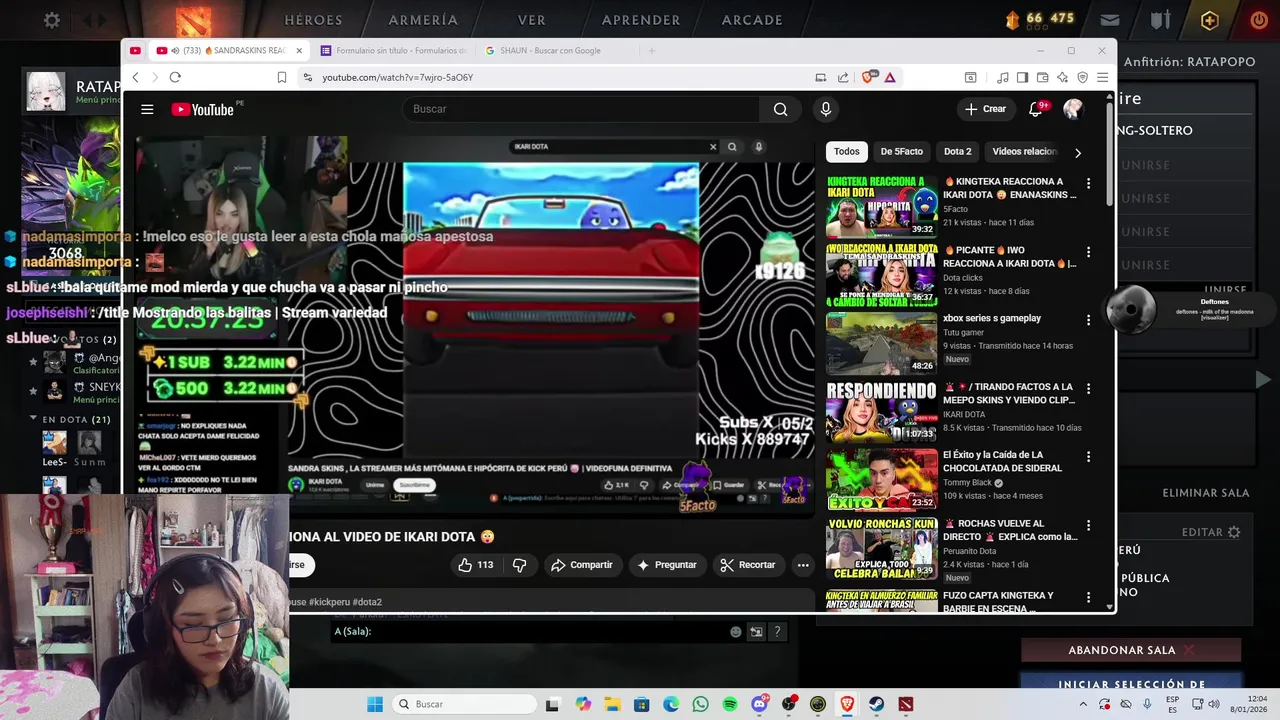The width and height of the screenshot is (1280, 720).
Task: Focus the YouTube Buscar search field
Action: [x=580, y=109]
